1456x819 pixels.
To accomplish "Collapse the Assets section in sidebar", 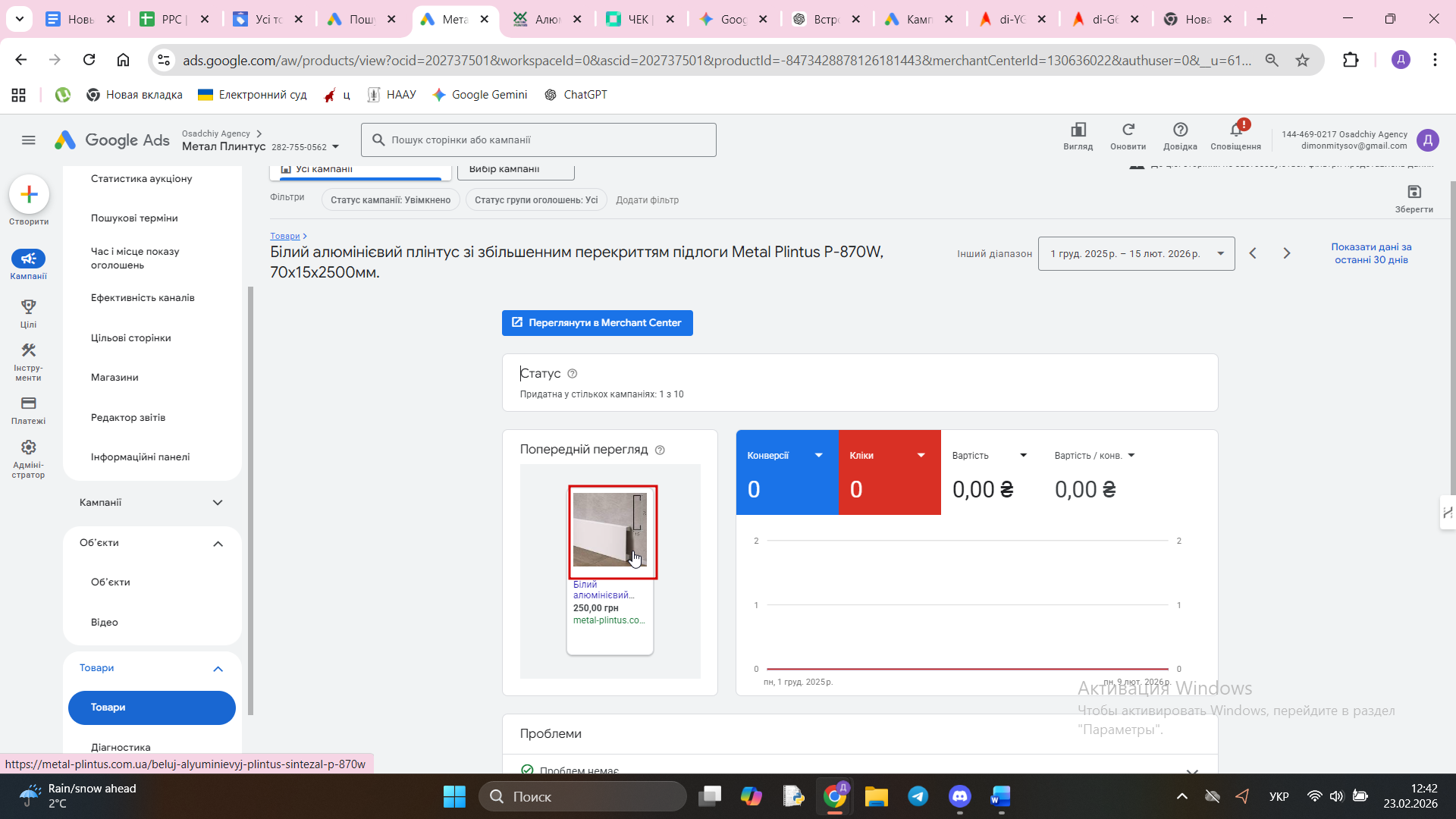I will [218, 544].
